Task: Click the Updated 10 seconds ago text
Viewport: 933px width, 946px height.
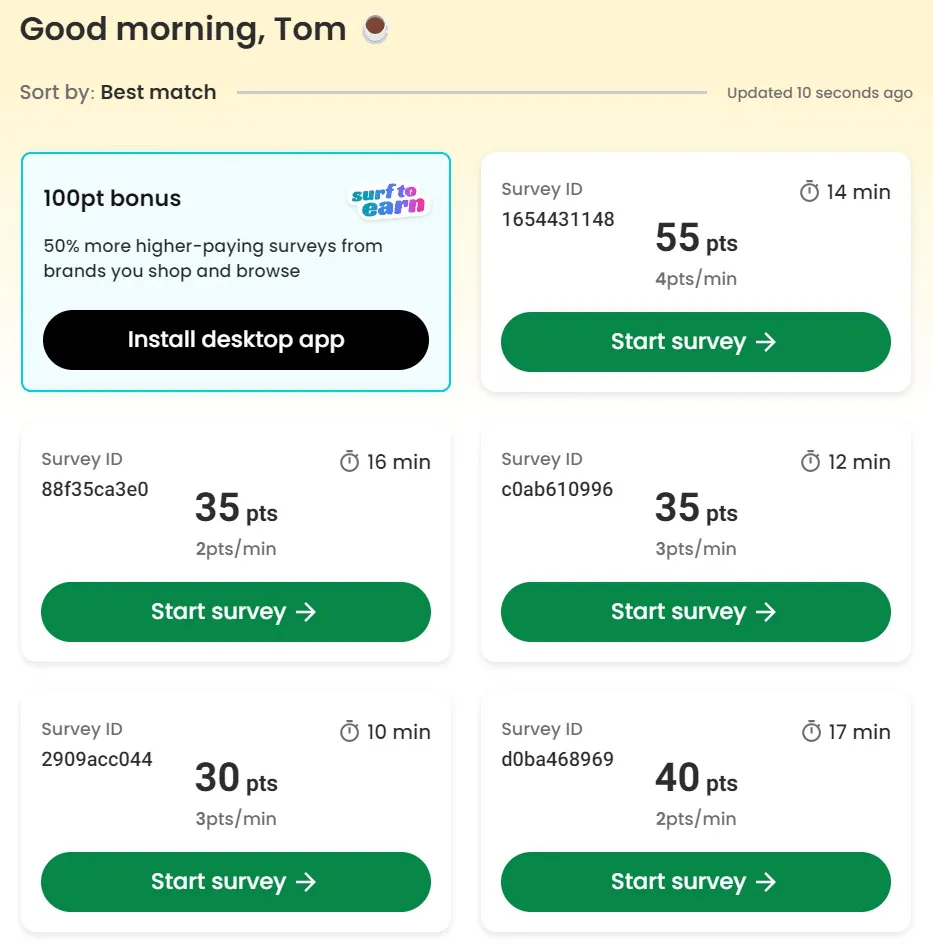Action: point(819,93)
